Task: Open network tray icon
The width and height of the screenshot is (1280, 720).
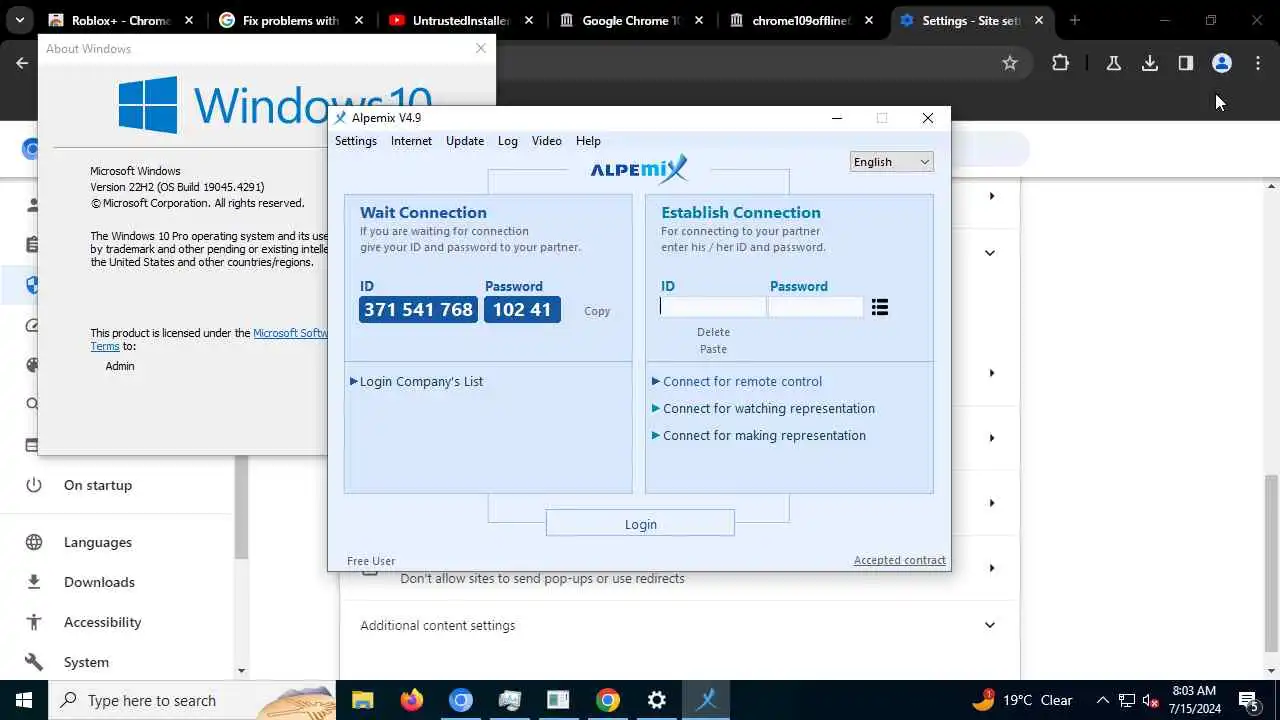Action: [x=1127, y=700]
